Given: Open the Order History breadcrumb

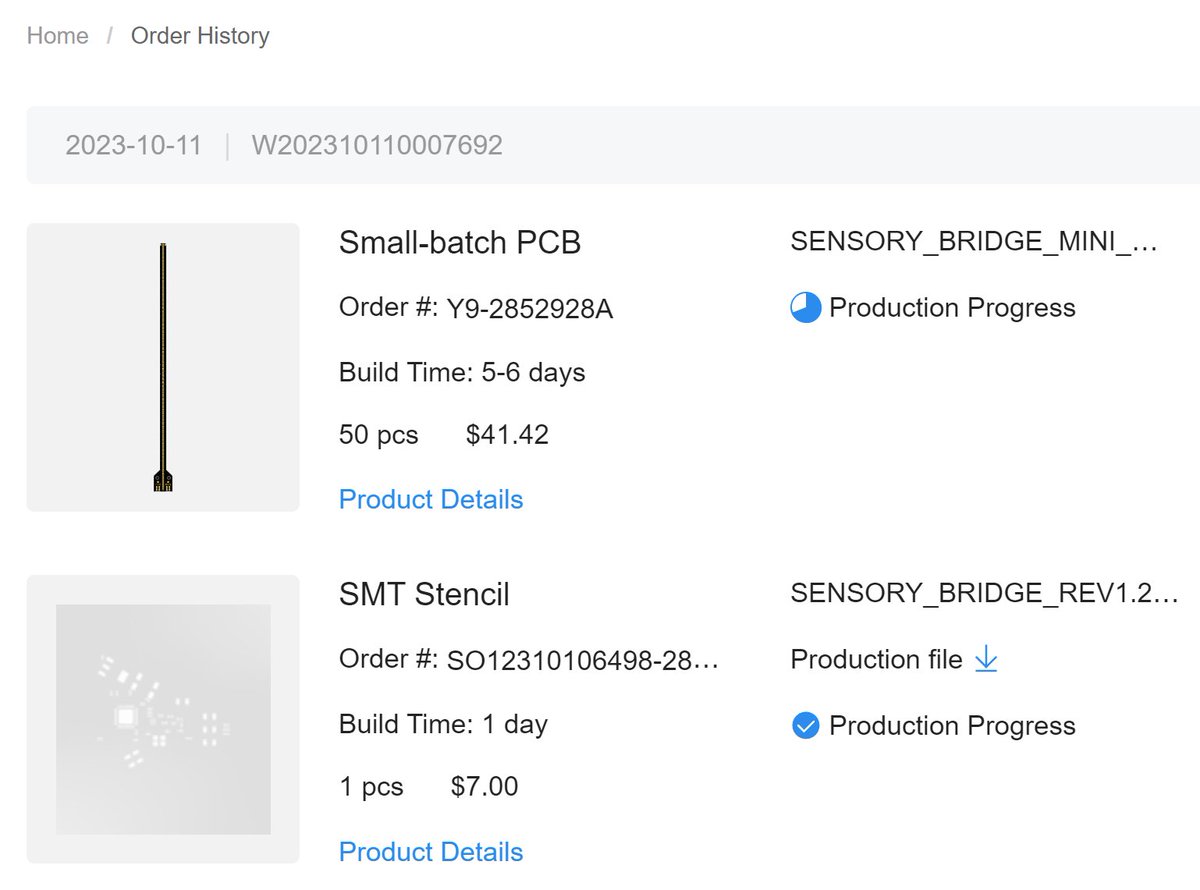Looking at the screenshot, I should (x=200, y=36).
